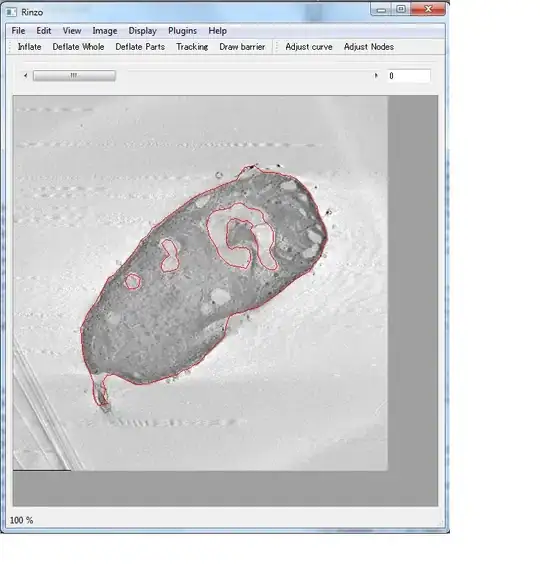The height and width of the screenshot is (579, 540).
Task: Select Deflate Parts in toolbar
Action: point(140,47)
